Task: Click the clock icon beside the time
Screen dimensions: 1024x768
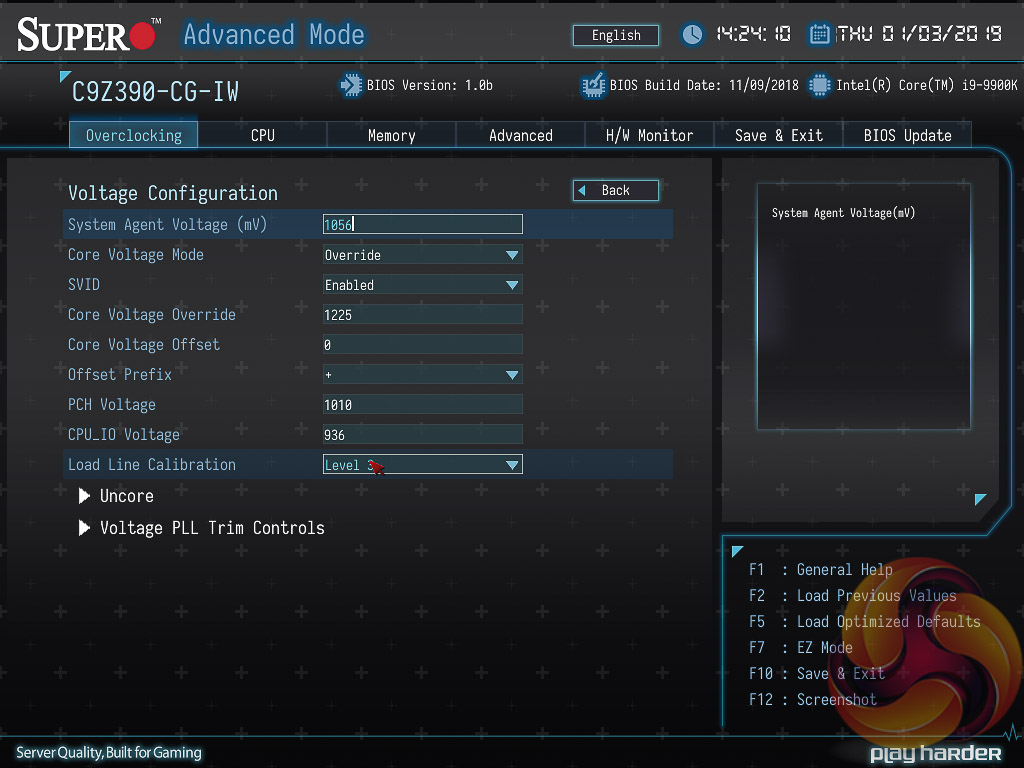Action: click(692, 35)
